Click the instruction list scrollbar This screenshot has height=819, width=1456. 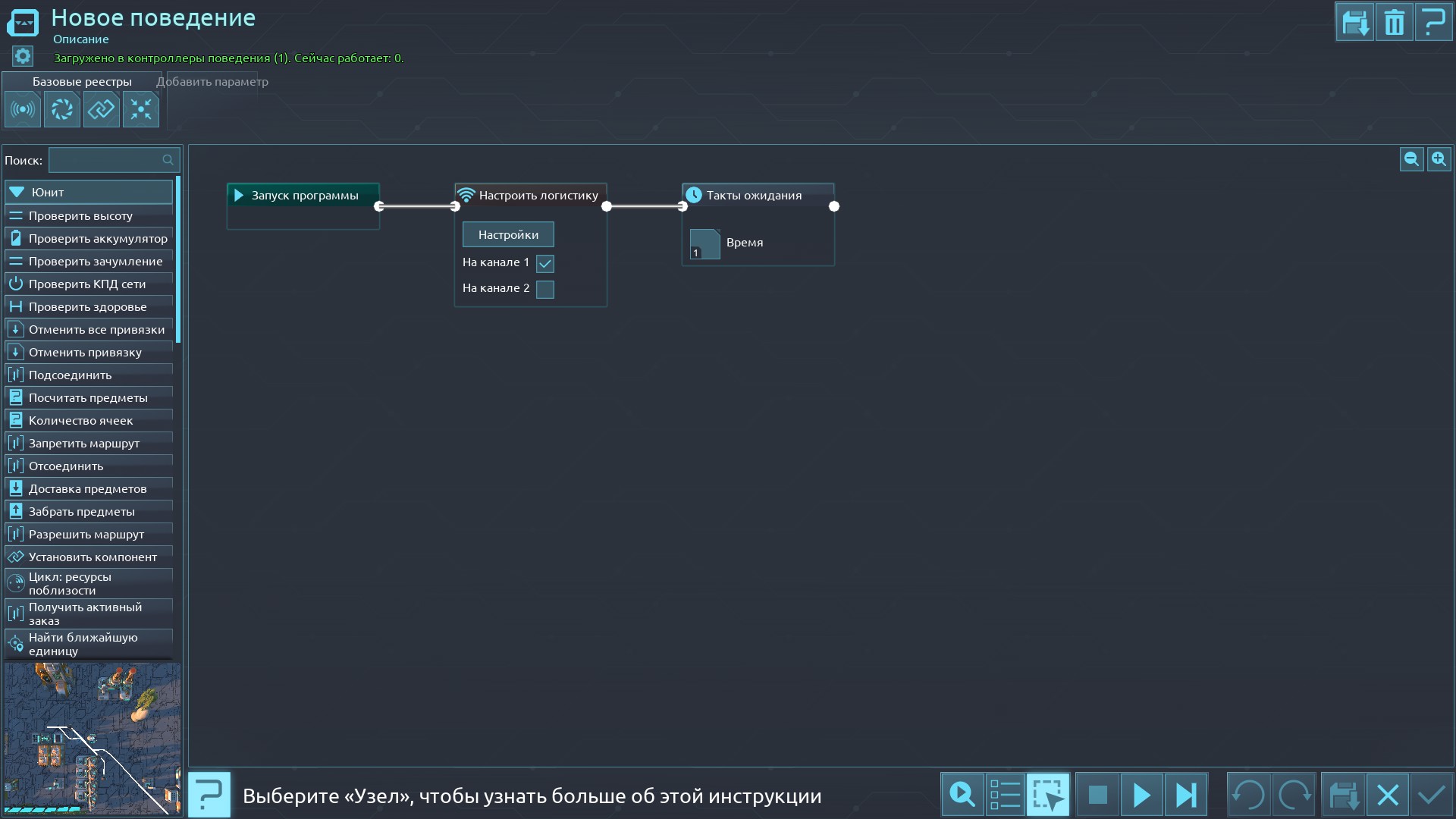point(178,259)
